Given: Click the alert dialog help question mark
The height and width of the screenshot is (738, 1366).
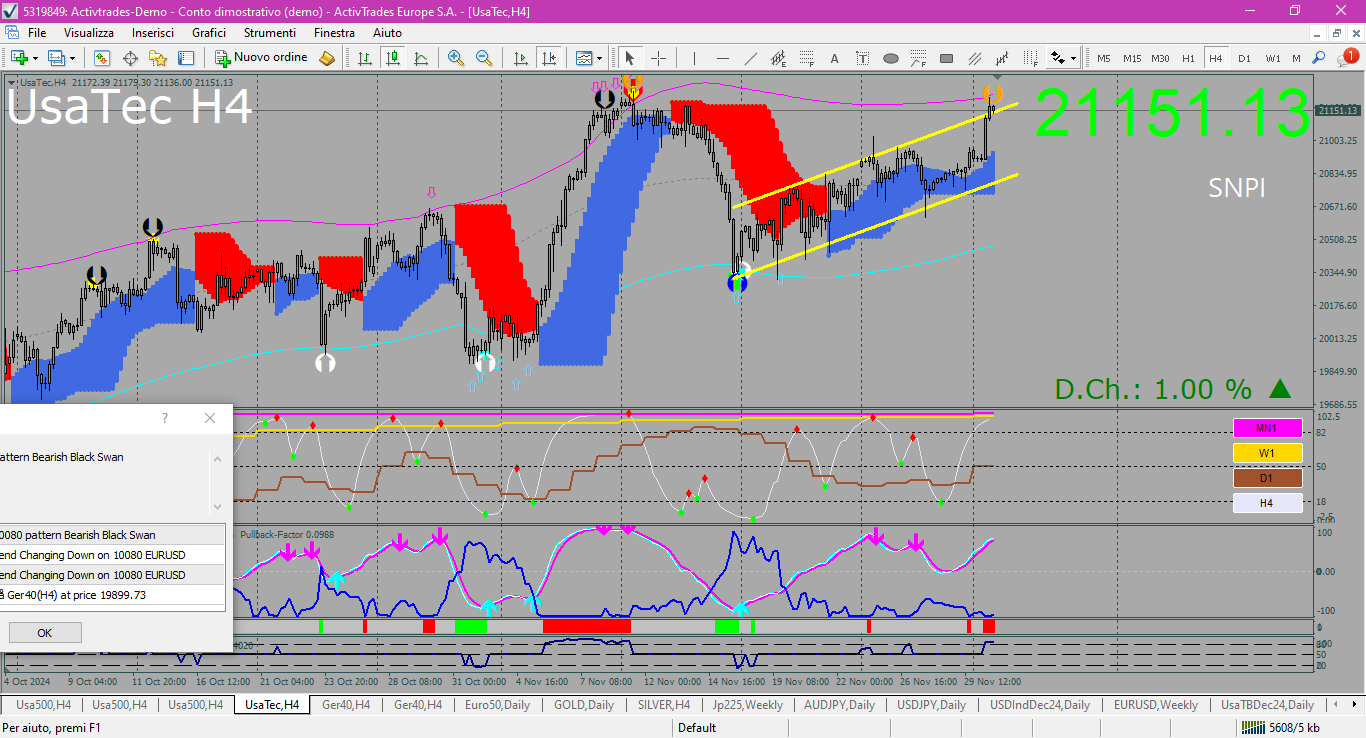Looking at the screenshot, I should [x=165, y=418].
